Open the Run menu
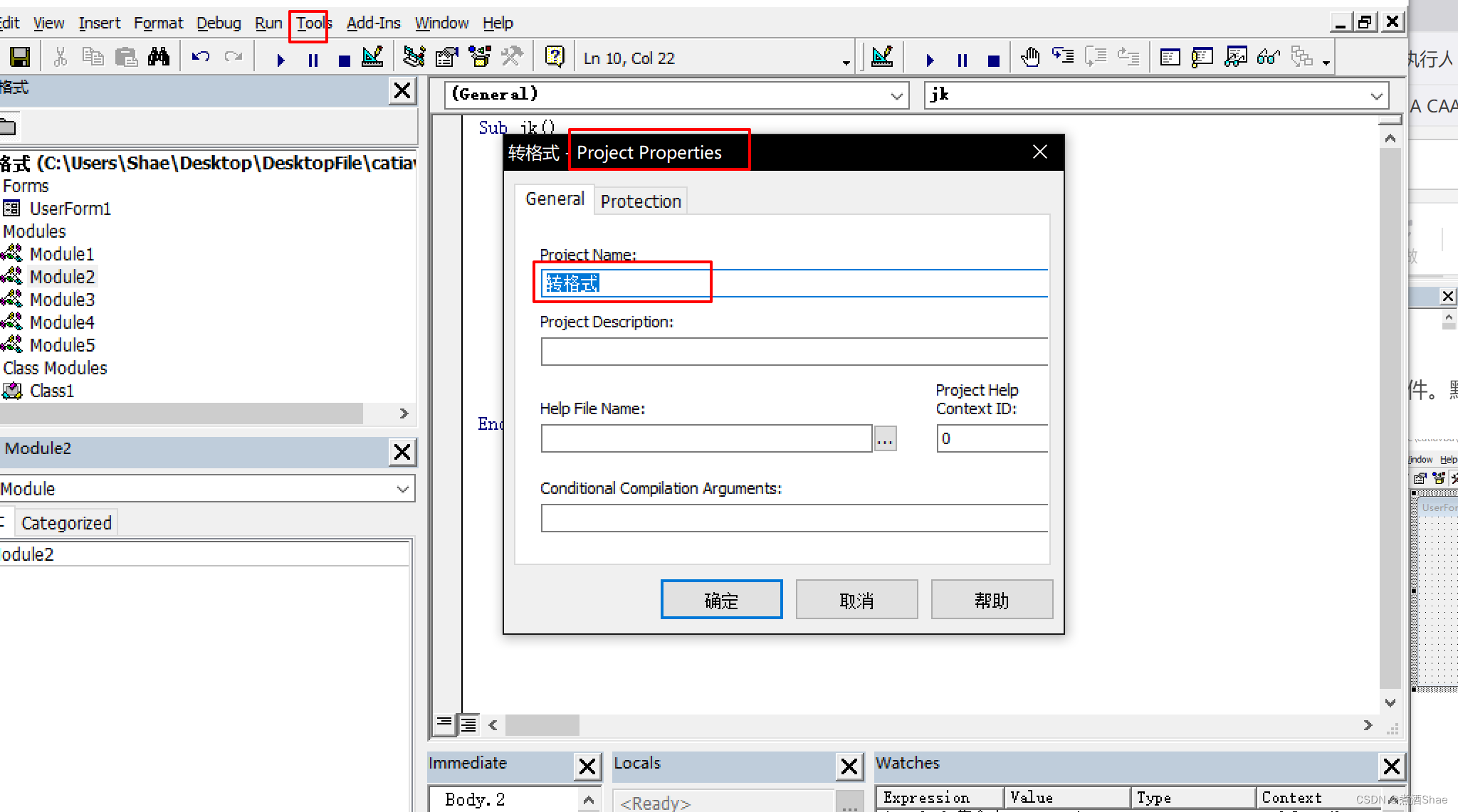 pyautogui.click(x=268, y=23)
